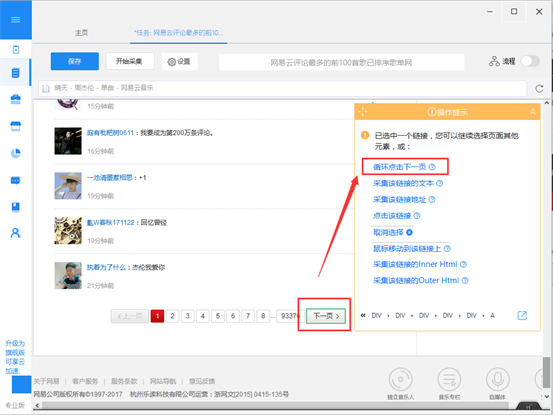Open username link 一池清墨煮相思
Image resolution: width=553 pixels, height=415 pixels.
(x=110, y=178)
